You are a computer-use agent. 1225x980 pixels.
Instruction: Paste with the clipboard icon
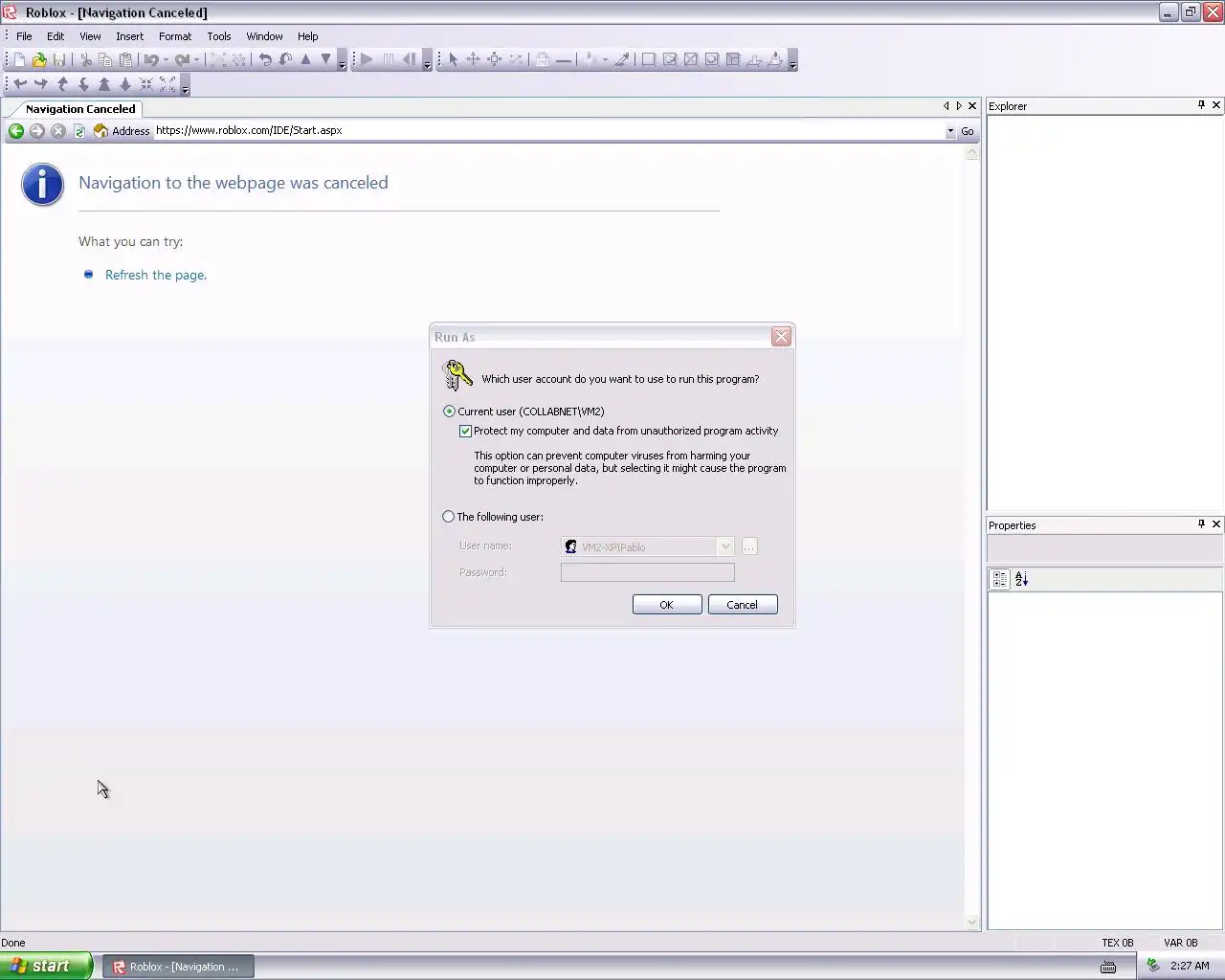click(x=125, y=59)
